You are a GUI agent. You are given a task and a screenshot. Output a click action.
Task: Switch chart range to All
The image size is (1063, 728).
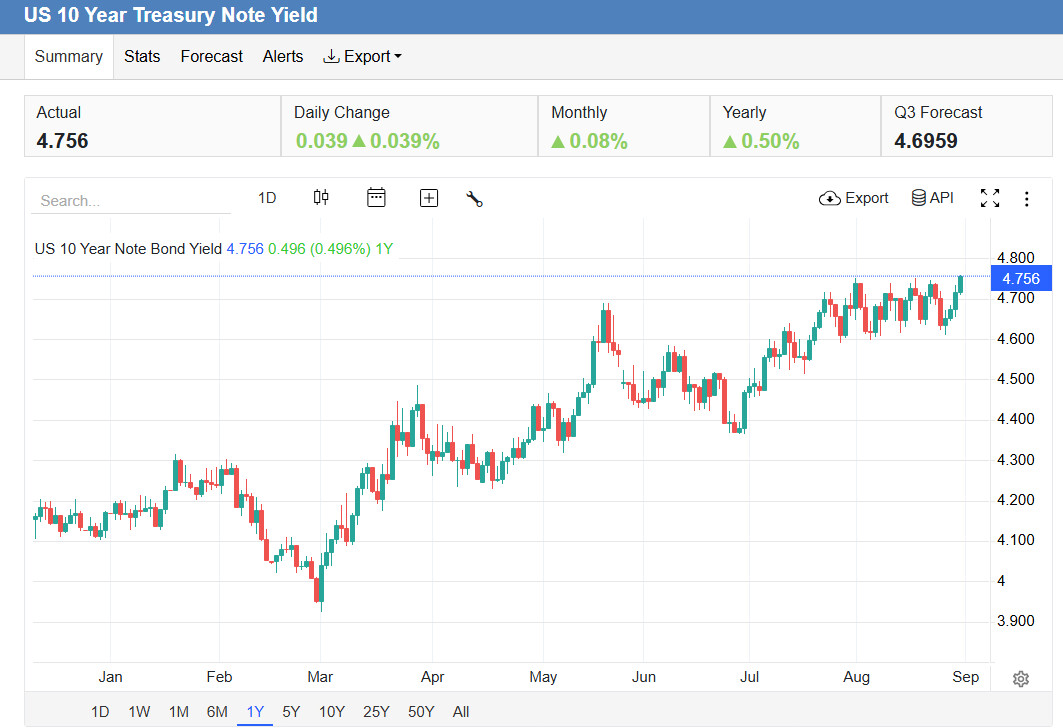coord(461,712)
